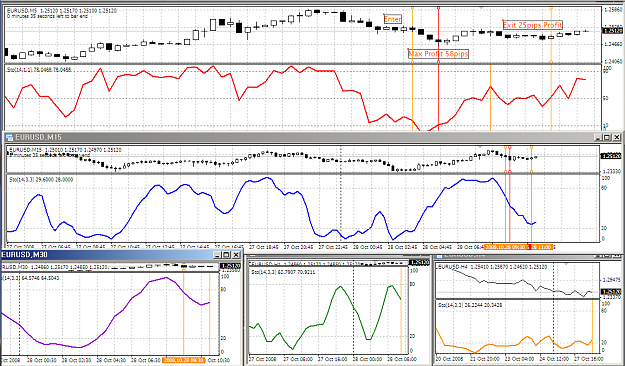Click the "Sto(14,1,1) 78.0488" indicator label
Image resolution: width=625 pixels, height=366 pixels.
pos(39,70)
